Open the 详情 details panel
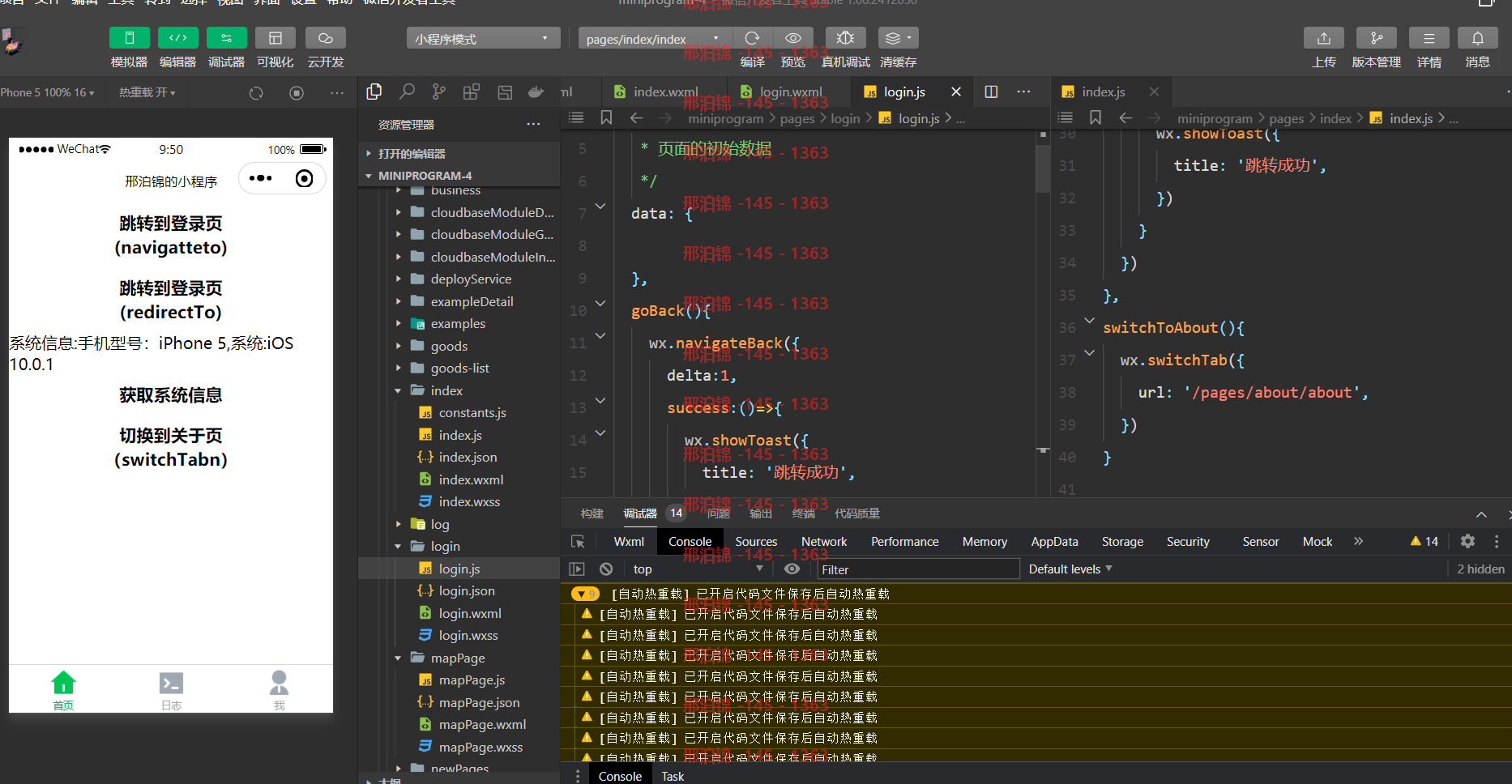This screenshot has width=1512, height=784. coord(1429,38)
